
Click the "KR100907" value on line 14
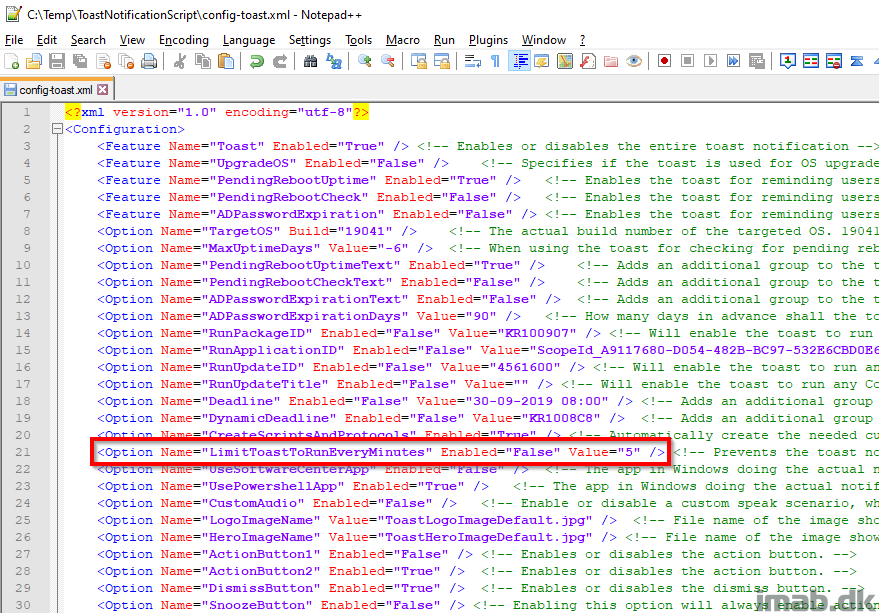(x=536, y=333)
